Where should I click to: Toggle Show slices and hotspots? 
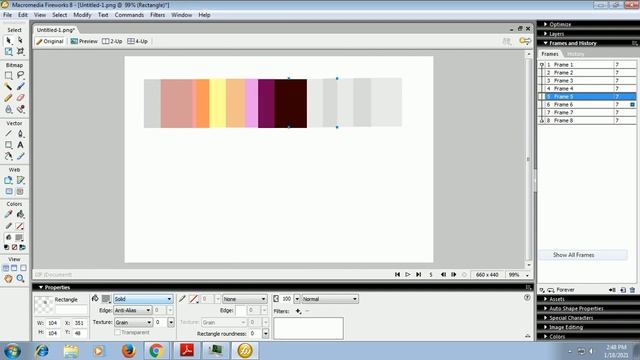point(20,191)
